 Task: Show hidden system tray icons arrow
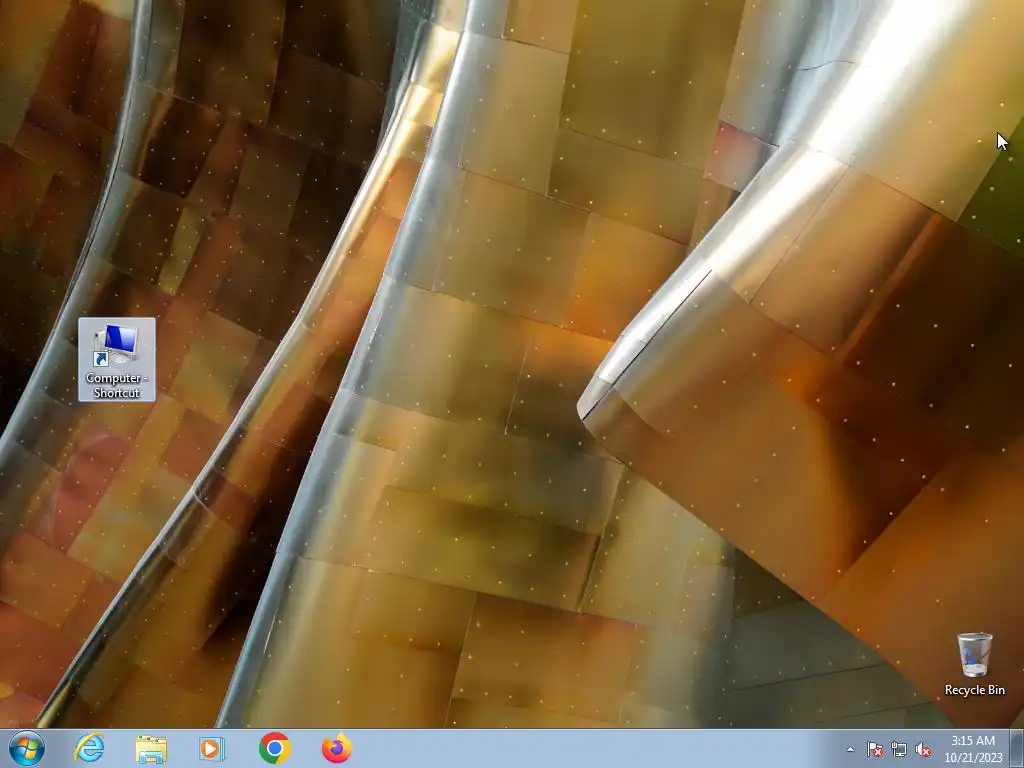point(850,749)
